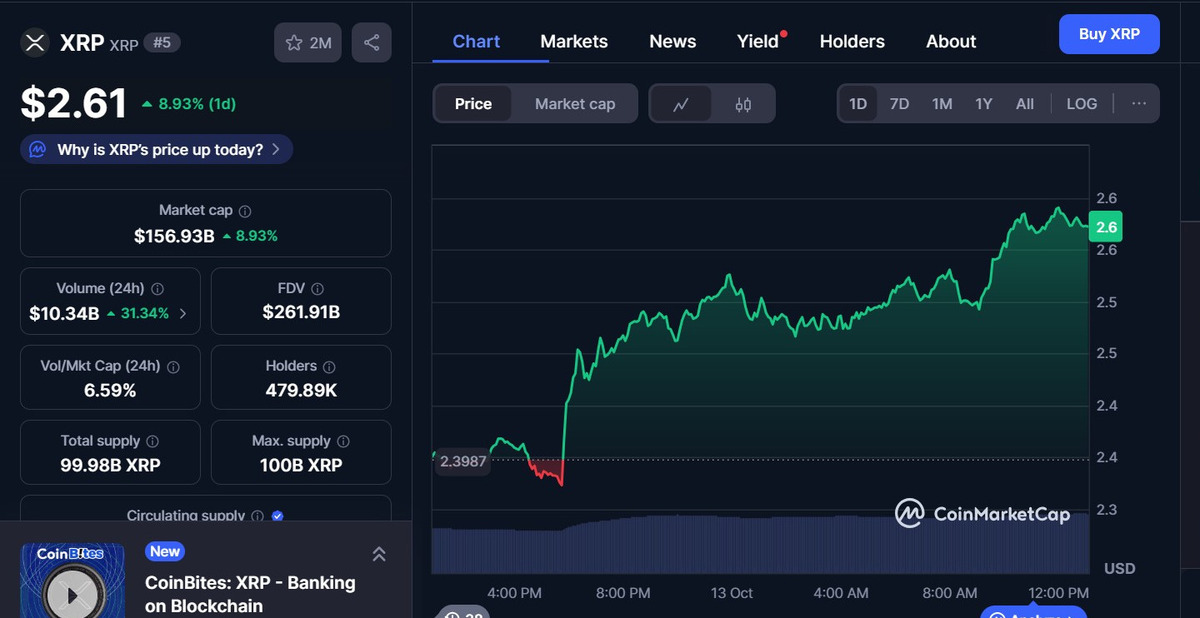Click the Holders info icon
The image size is (1200, 618).
[329, 367]
